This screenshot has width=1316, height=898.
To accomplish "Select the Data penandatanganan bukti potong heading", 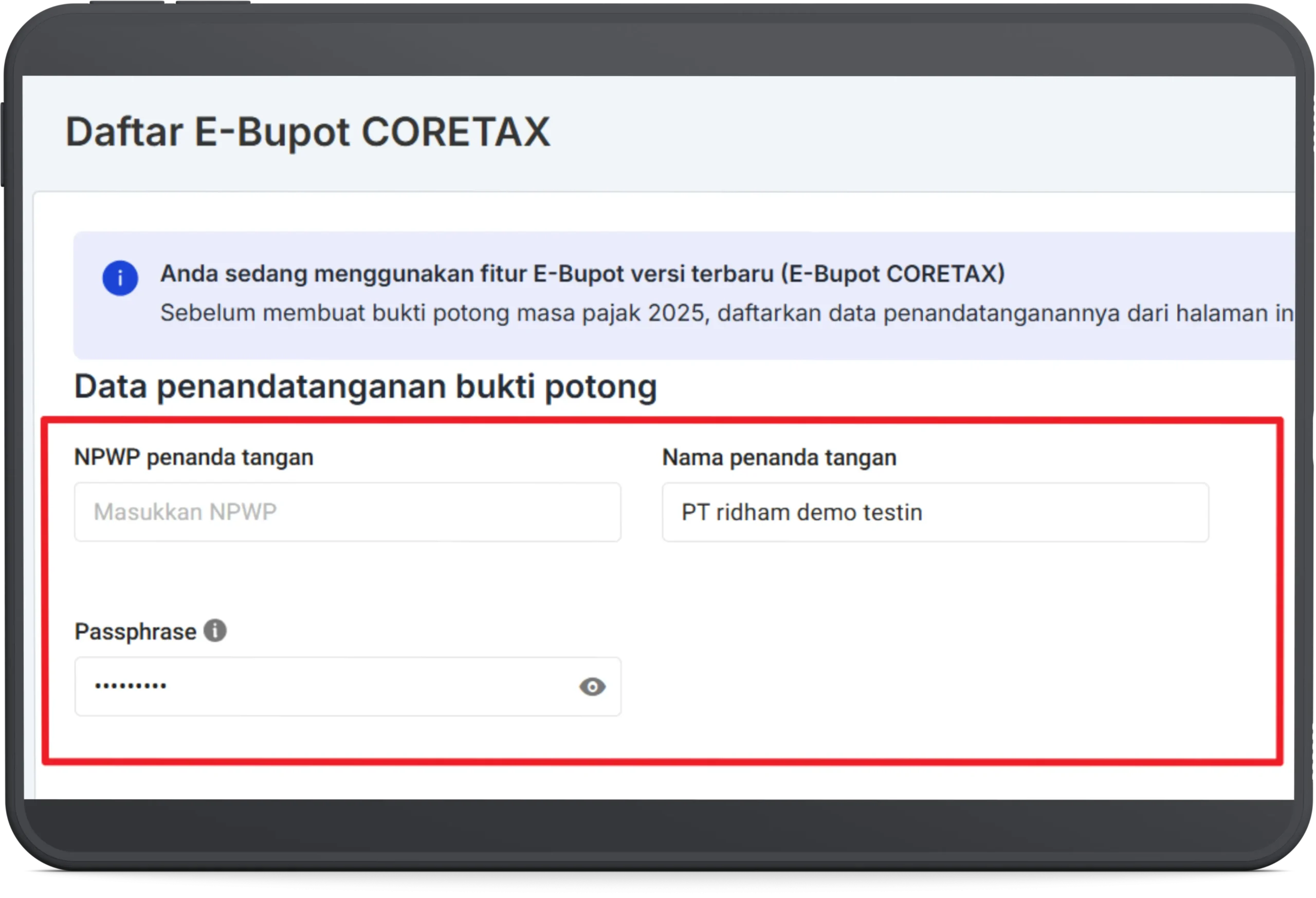I will [x=365, y=386].
